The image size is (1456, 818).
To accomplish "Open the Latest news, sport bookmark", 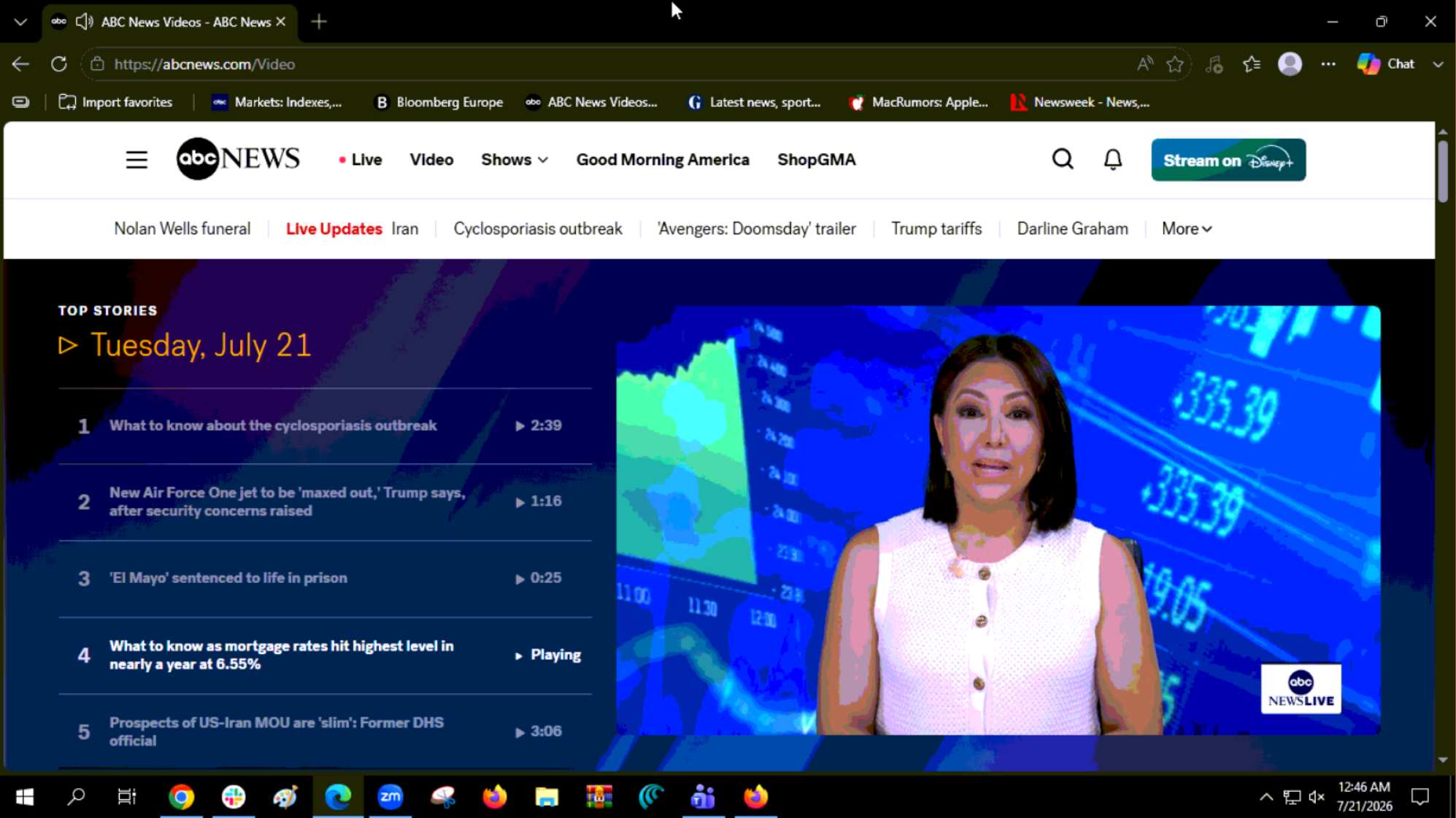I will click(755, 102).
